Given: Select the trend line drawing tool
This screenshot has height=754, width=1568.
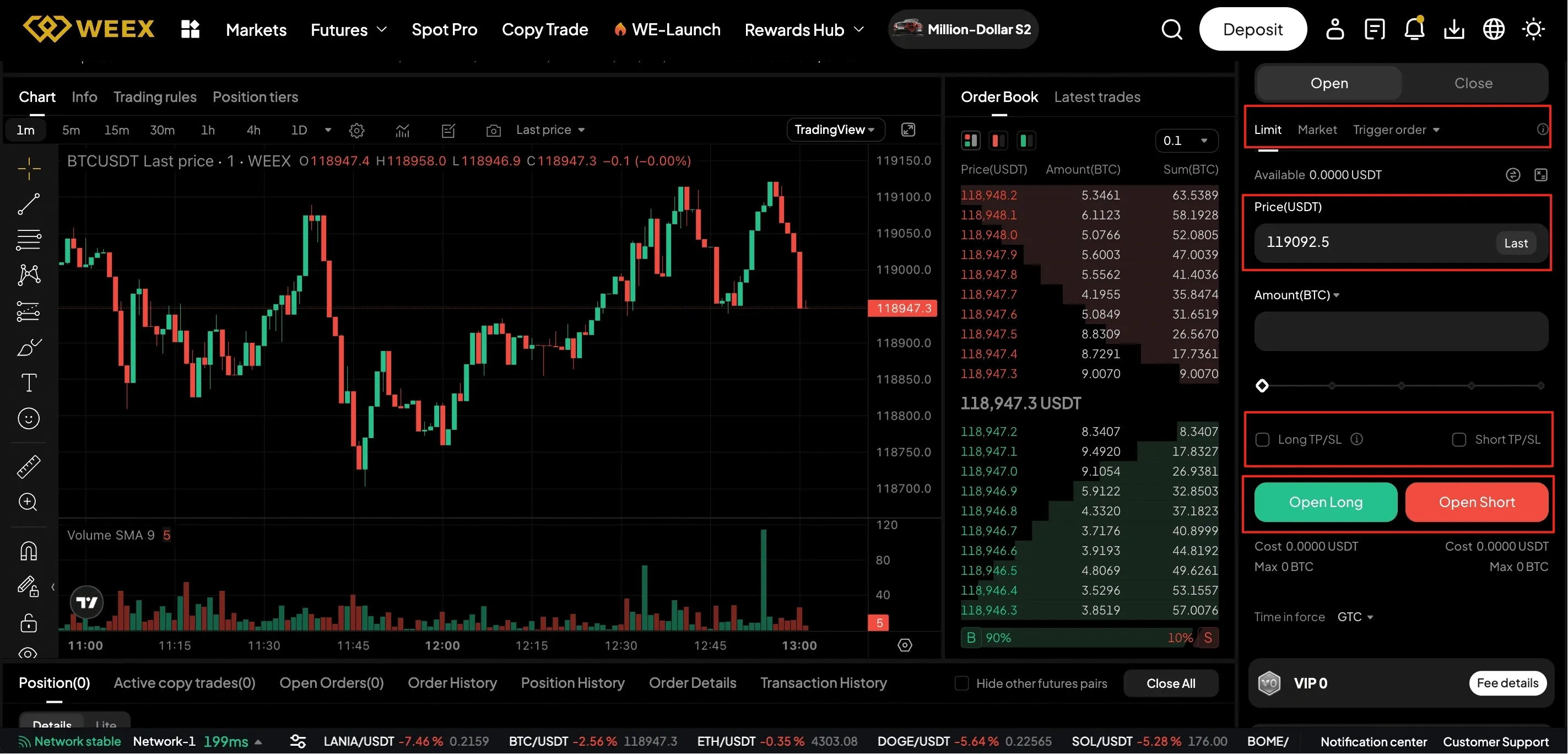Looking at the screenshot, I should pyautogui.click(x=28, y=203).
